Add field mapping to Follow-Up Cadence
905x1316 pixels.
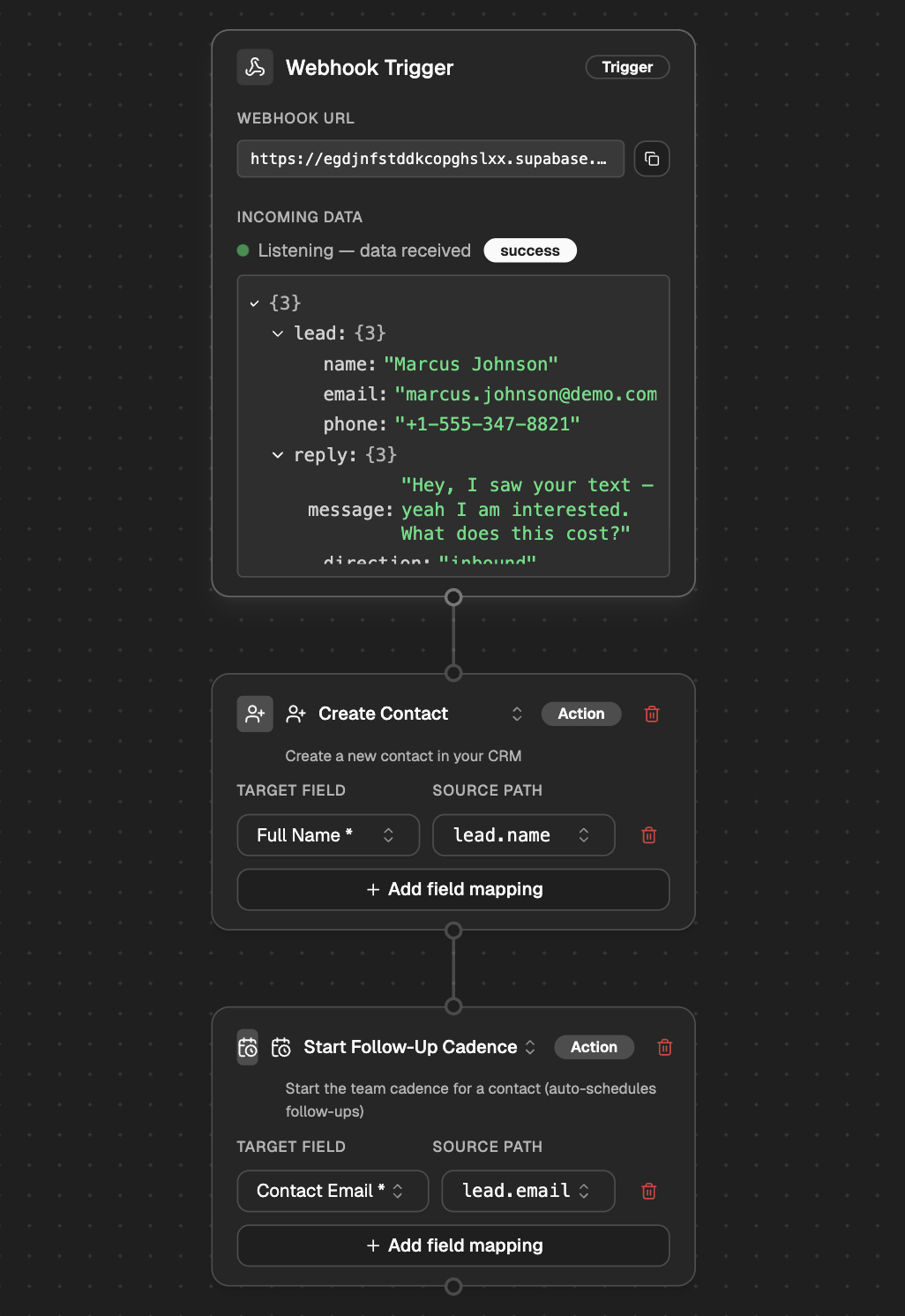[453, 1245]
